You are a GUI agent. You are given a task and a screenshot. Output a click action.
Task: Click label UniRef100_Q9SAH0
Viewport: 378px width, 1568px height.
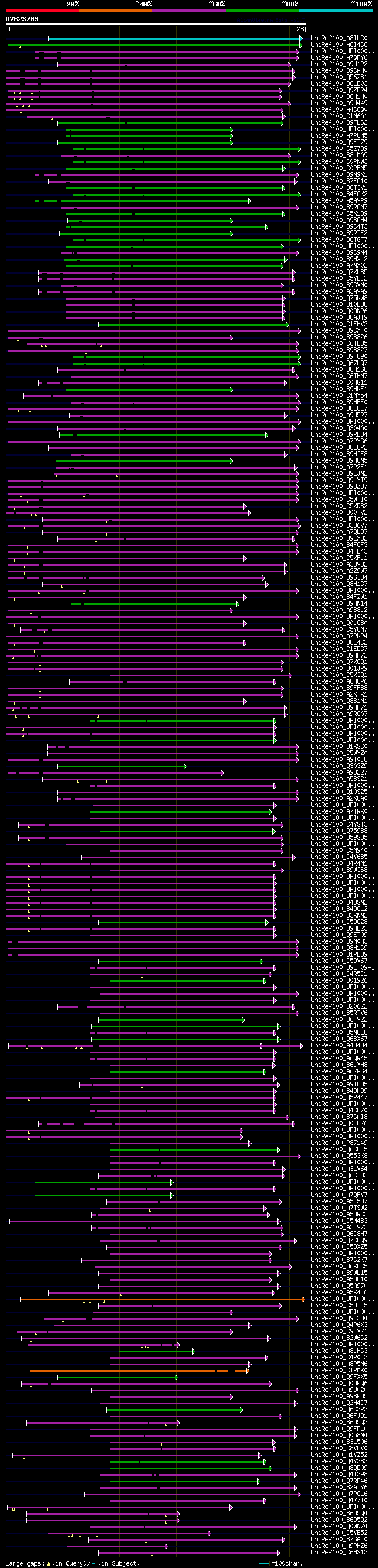tap(339, 71)
